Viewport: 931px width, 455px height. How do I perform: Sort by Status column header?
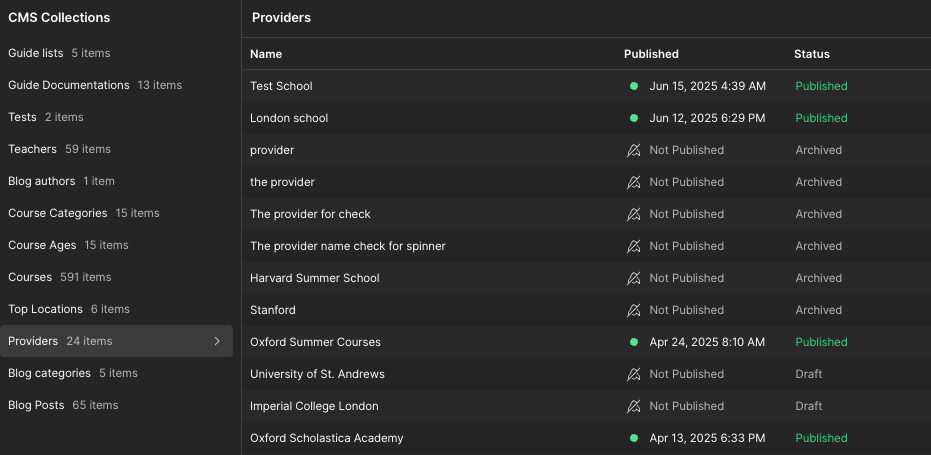pyautogui.click(x=812, y=54)
